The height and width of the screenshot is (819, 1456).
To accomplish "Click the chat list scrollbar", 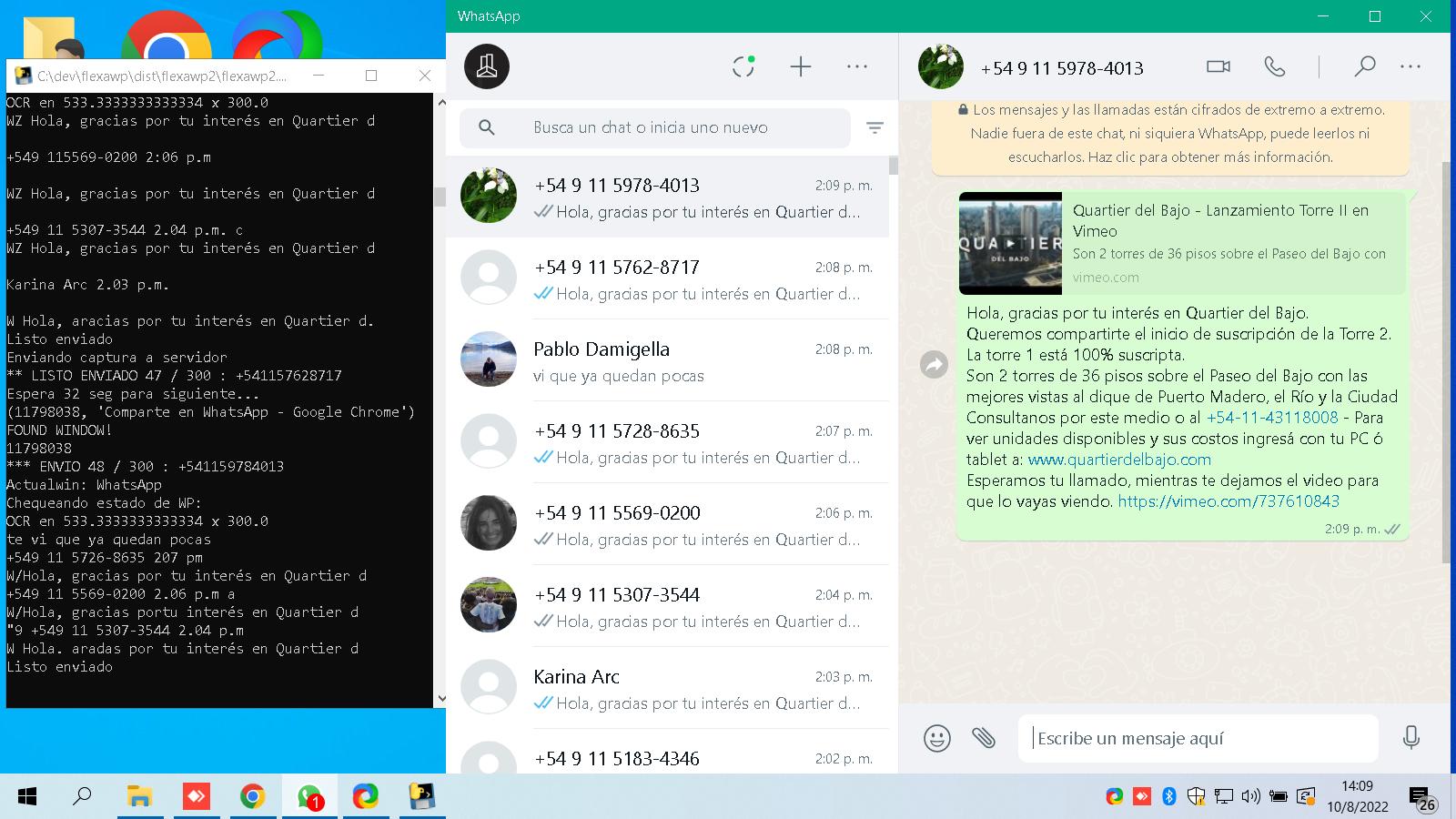I will (894, 166).
